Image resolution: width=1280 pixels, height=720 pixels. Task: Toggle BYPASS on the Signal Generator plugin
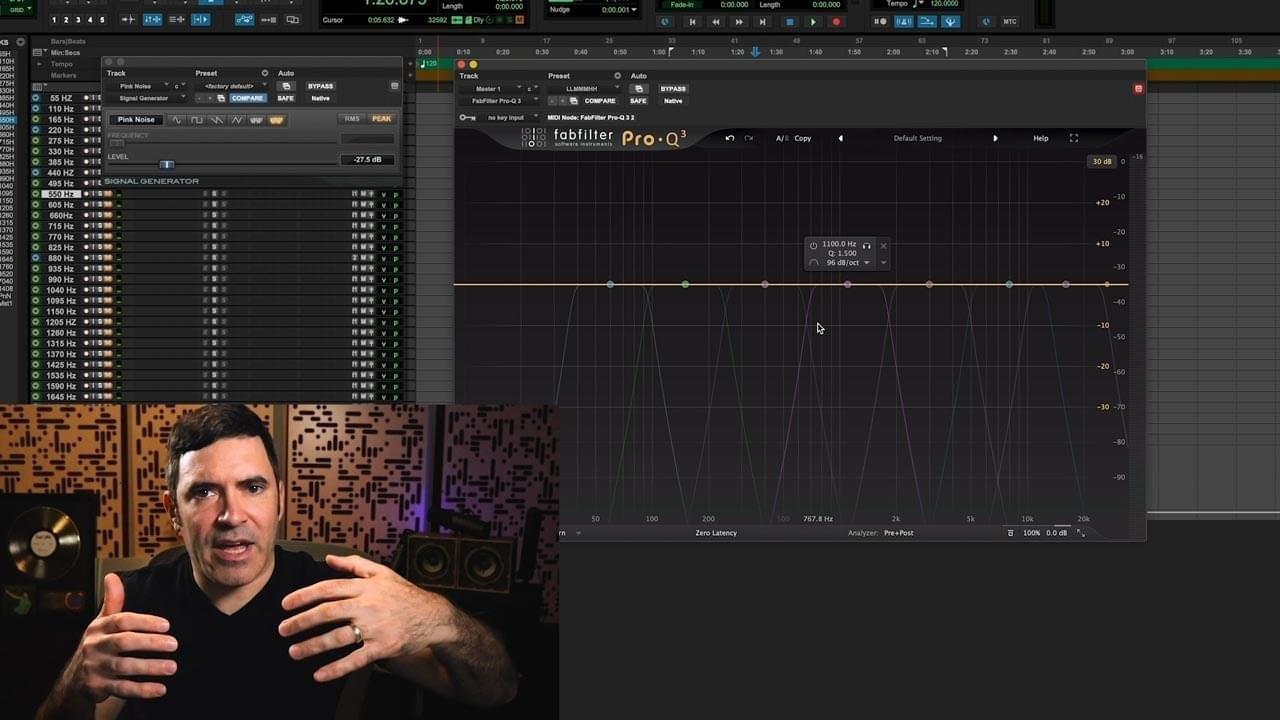(x=320, y=86)
